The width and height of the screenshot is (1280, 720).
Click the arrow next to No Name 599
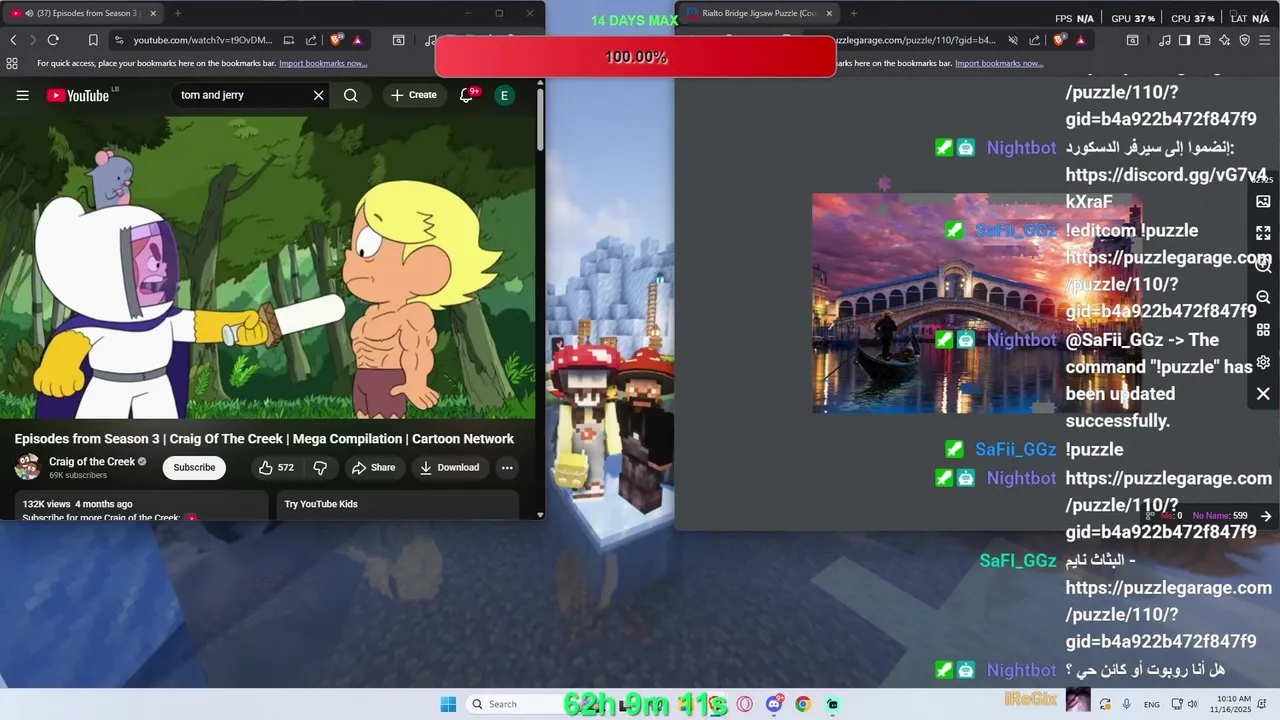pyautogui.click(x=1265, y=516)
